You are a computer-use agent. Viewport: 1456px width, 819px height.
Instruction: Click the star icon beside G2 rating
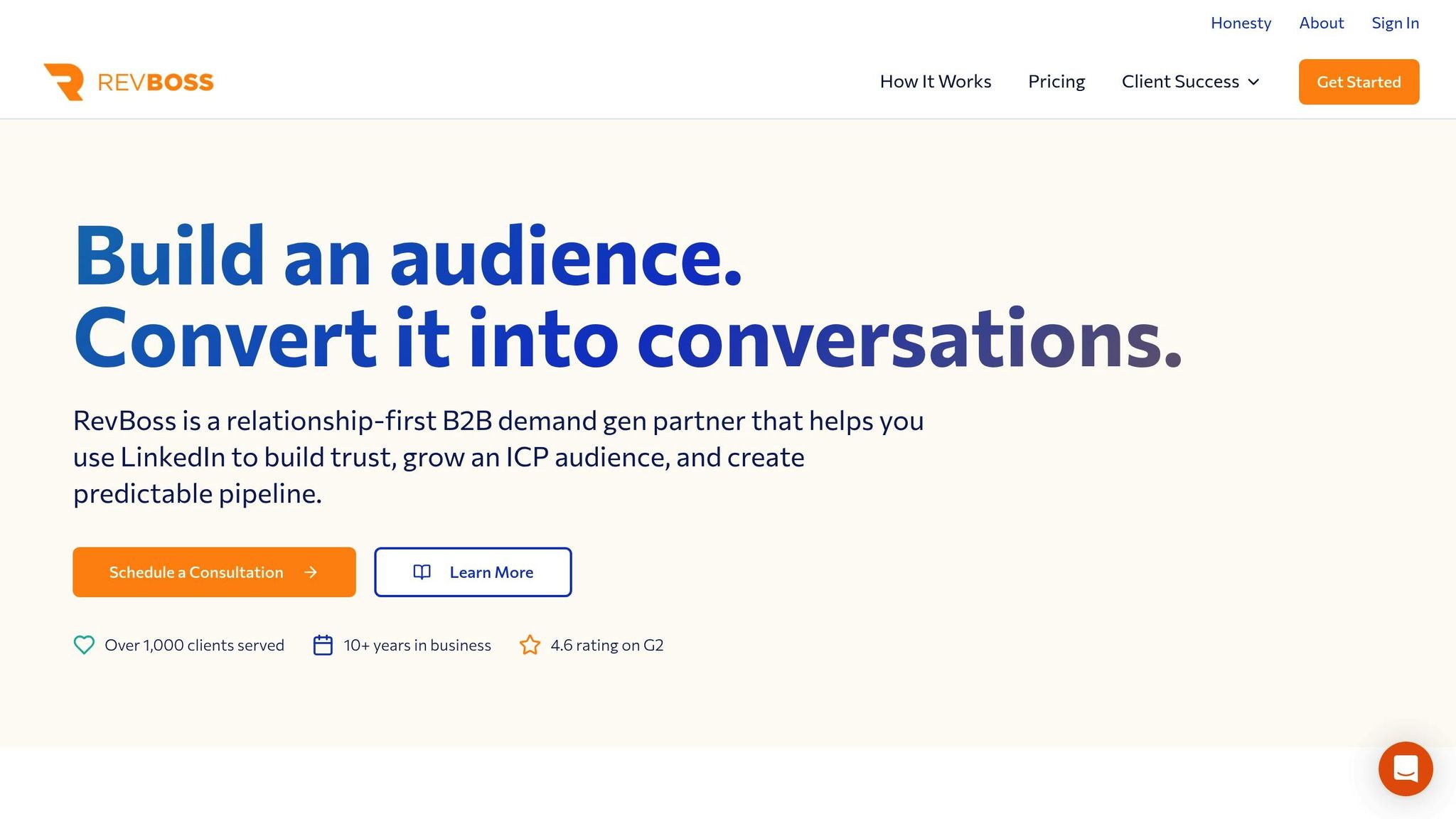(530, 645)
